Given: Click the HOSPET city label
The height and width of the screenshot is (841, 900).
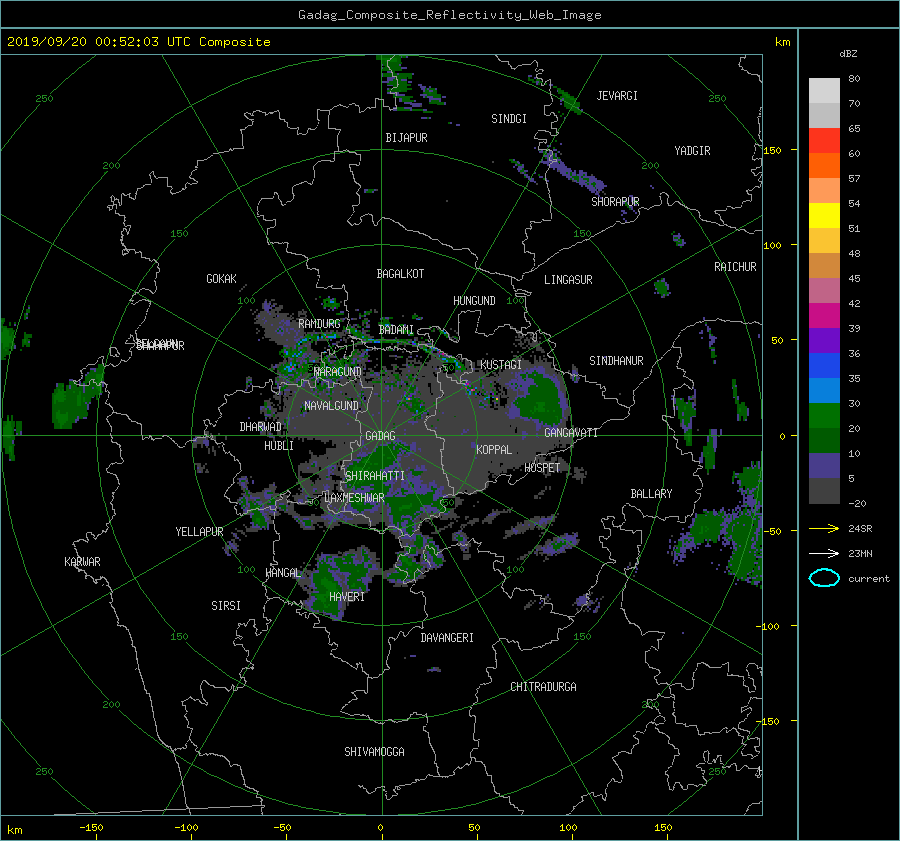Looking at the screenshot, I should click(542, 468).
